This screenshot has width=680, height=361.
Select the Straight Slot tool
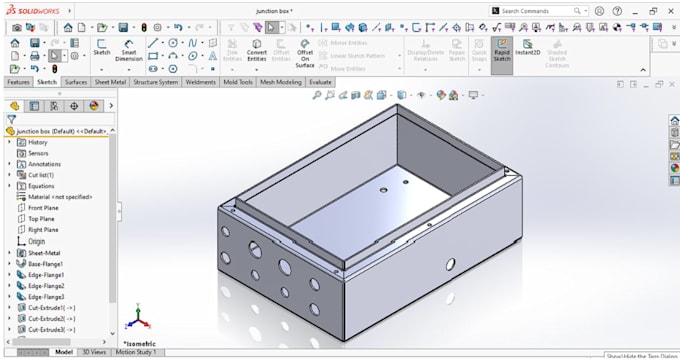pos(153,69)
